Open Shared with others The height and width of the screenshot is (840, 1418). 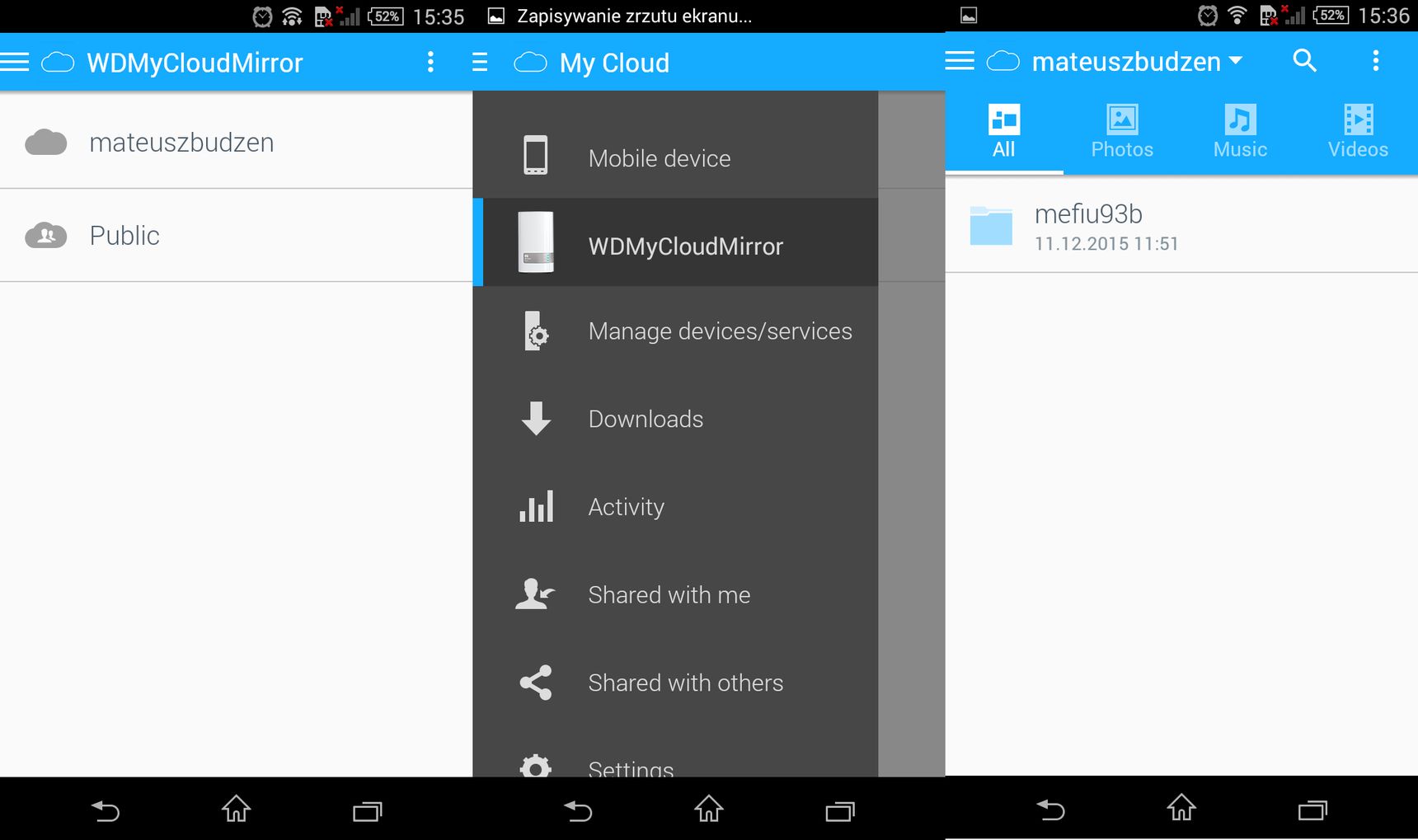click(675, 683)
